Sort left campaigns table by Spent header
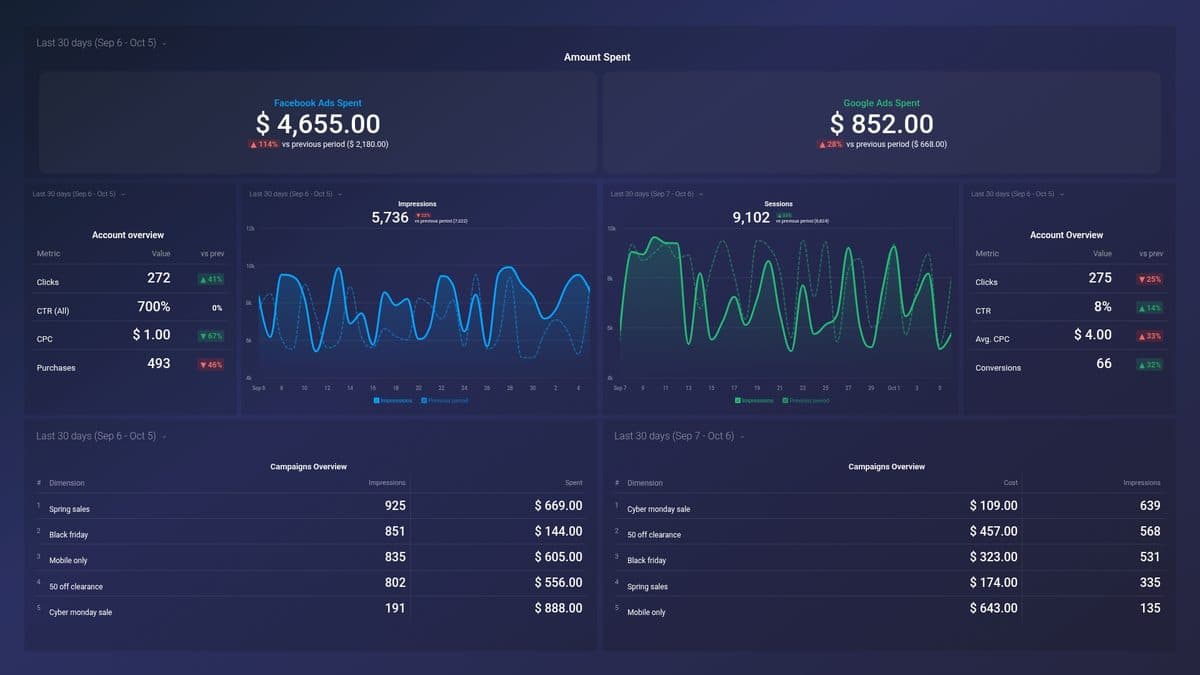 (x=573, y=483)
